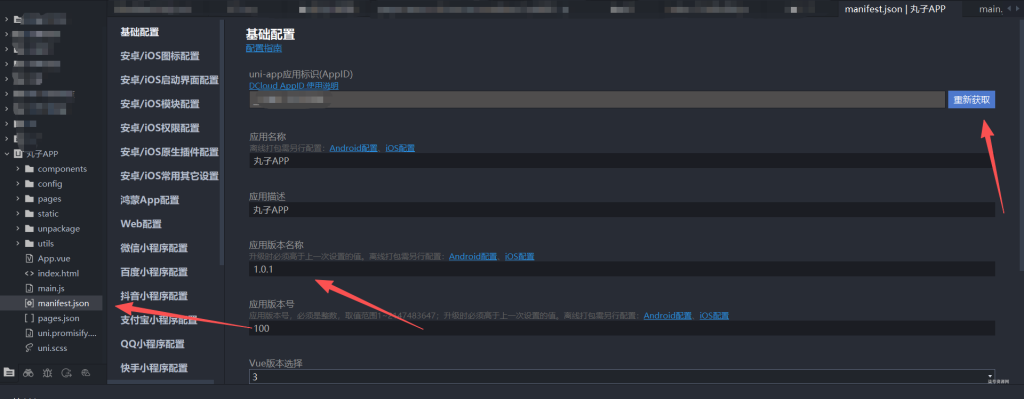Screen dimensions: 1024x399
Task: Click the static folder icon
Action: pyautogui.click(x=29, y=214)
